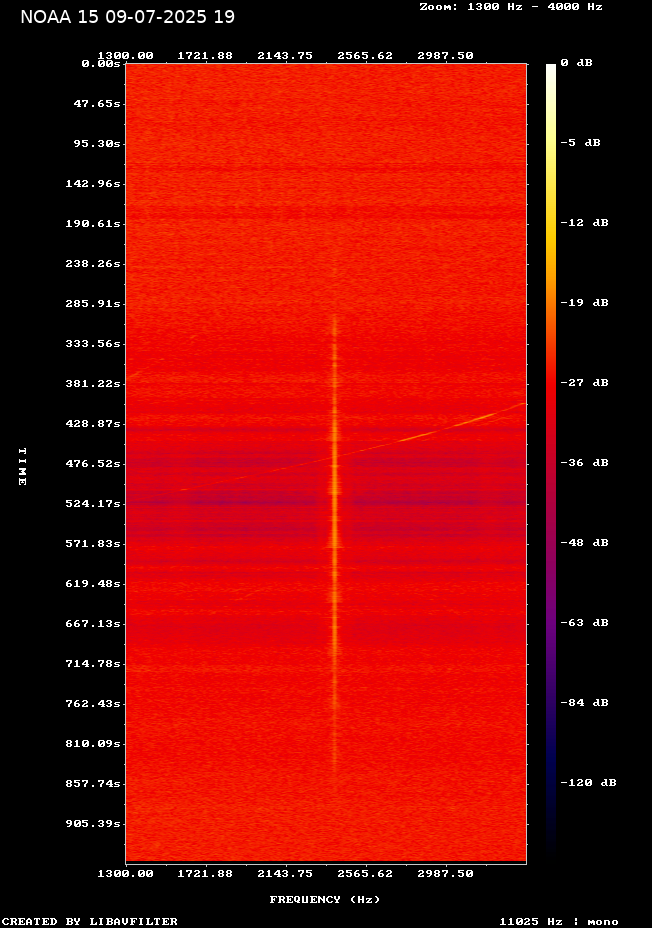Screen dimensions: 652x928
Task: Click the -36 dB color scale label
Action: (x=584, y=463)
